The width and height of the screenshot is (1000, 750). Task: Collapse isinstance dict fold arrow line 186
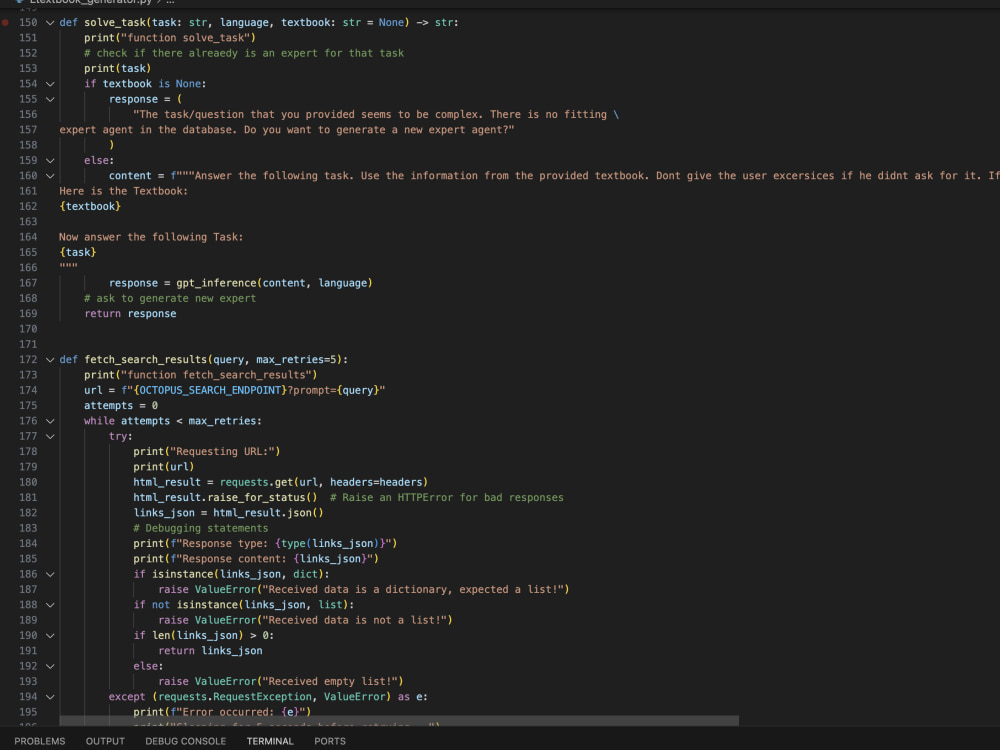tap(50, 574)
